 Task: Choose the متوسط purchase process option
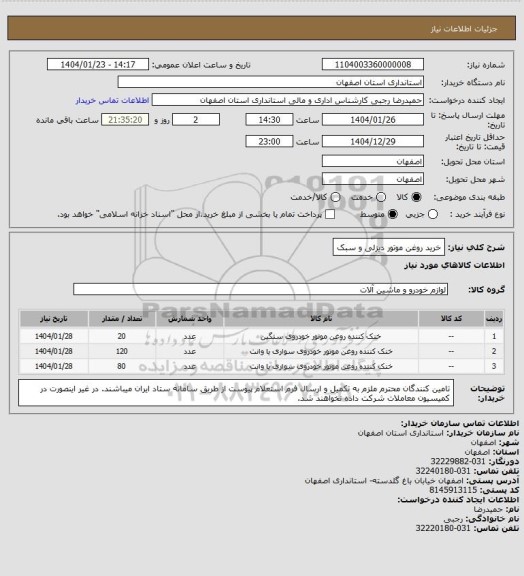393,214
